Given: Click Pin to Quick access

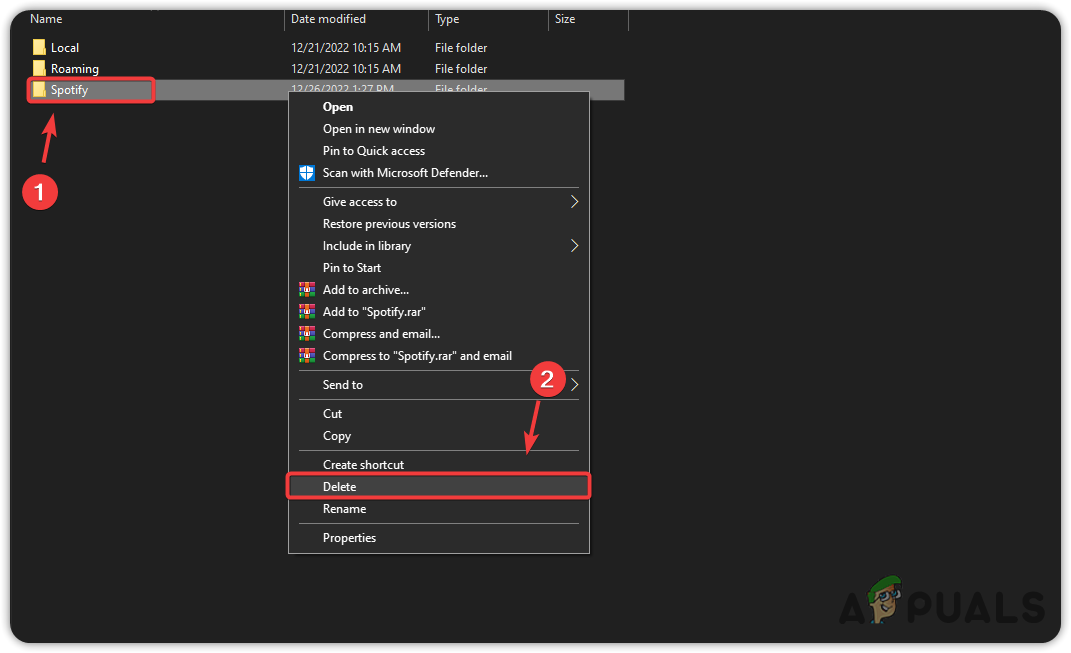Looking at the screenshot, I should pyautogui.click(x=373, y=151).
